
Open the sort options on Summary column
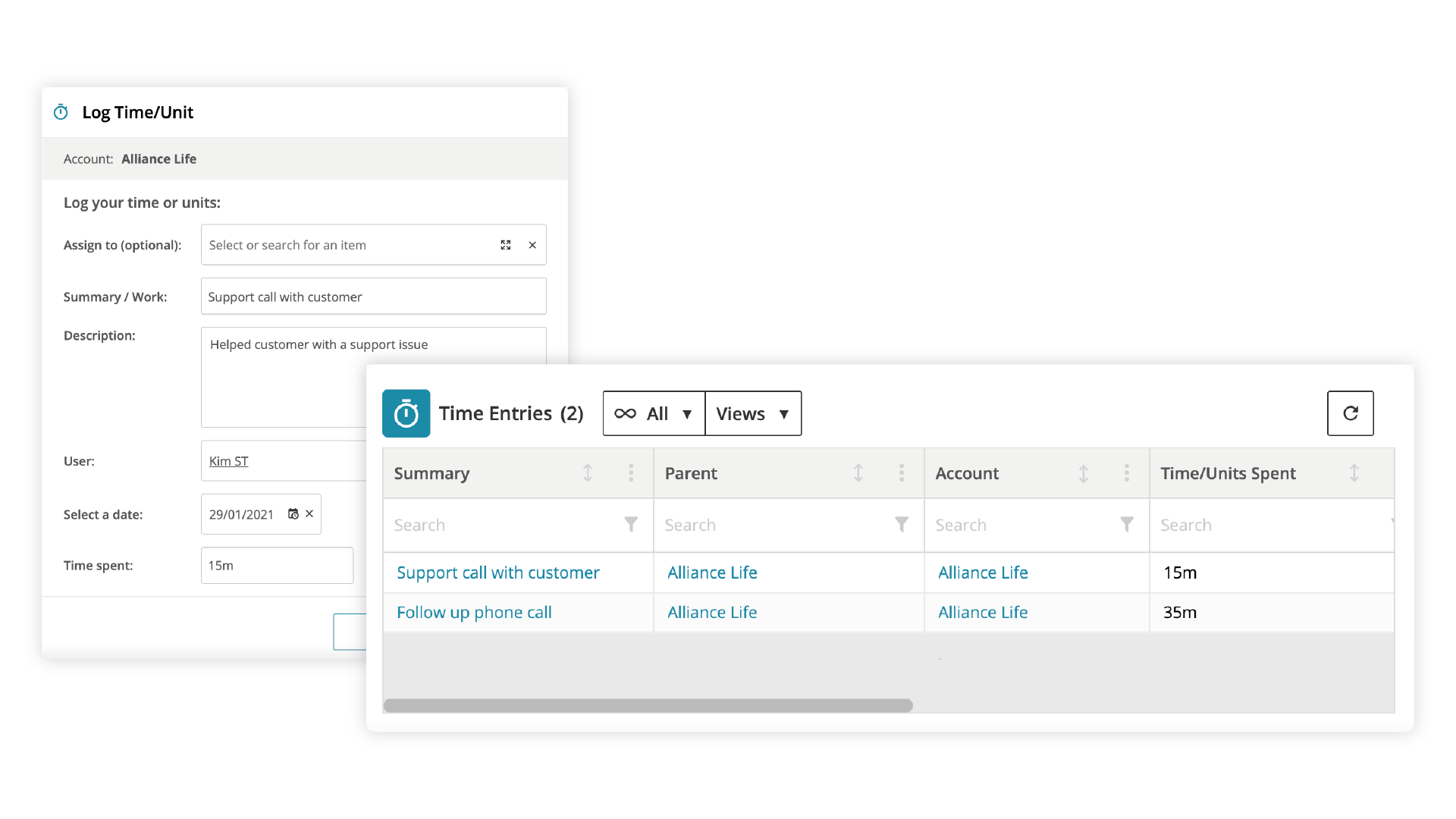588,473
